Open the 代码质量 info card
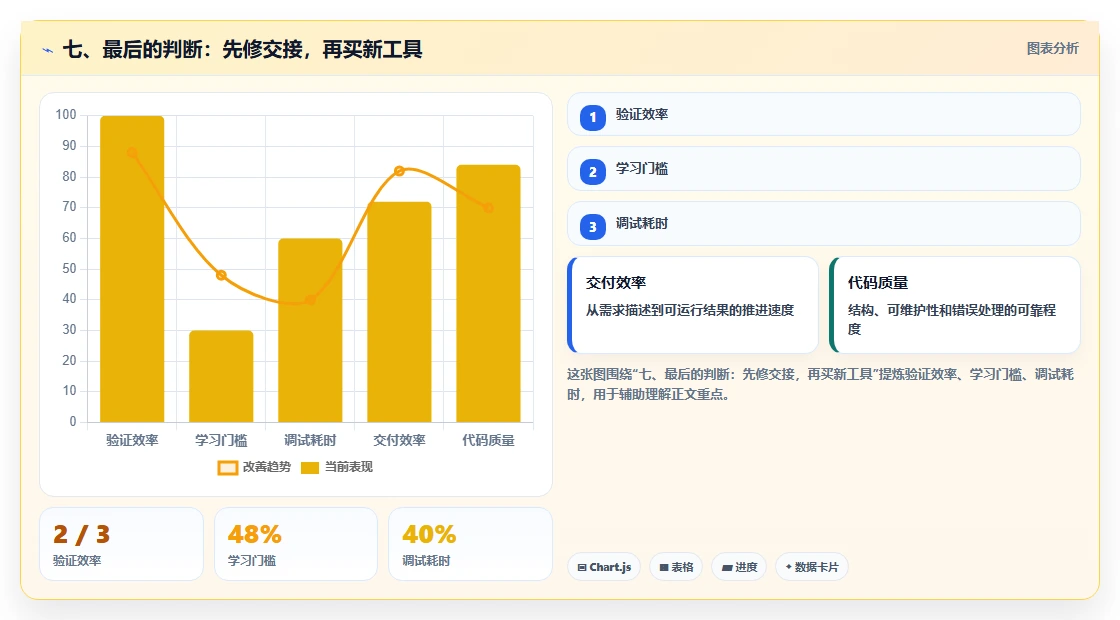Image resolution: width=1120 pixels, height=620 pixels. click(955, 305)
